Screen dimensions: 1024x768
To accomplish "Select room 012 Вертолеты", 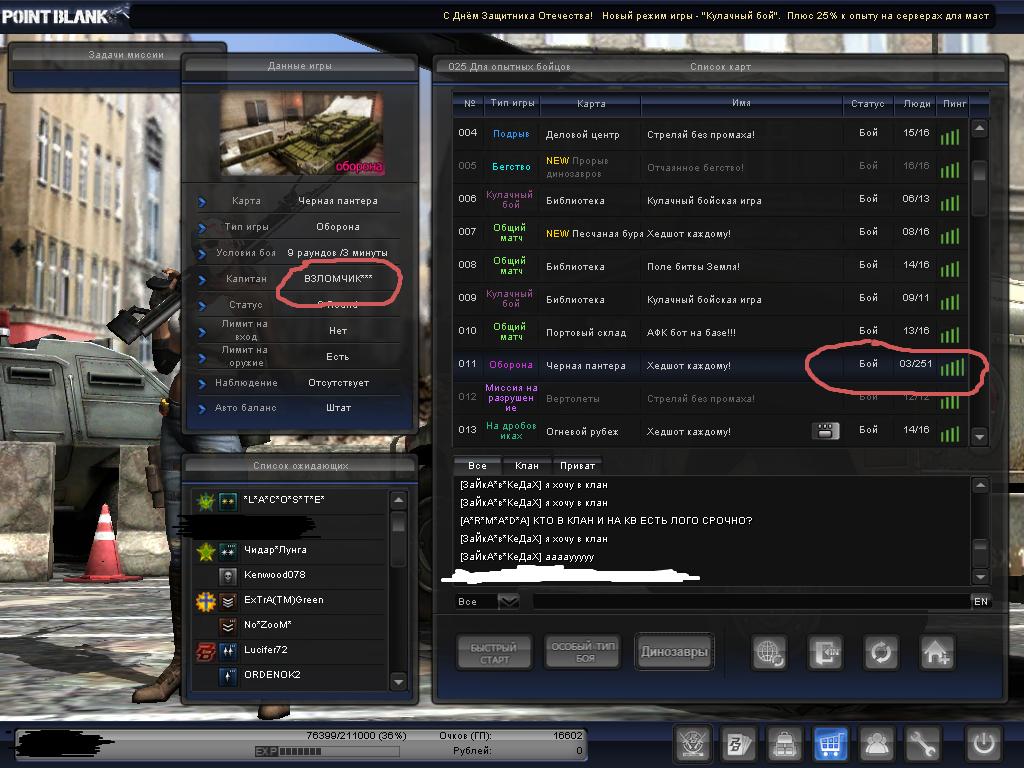I will (x=711, y=398).
